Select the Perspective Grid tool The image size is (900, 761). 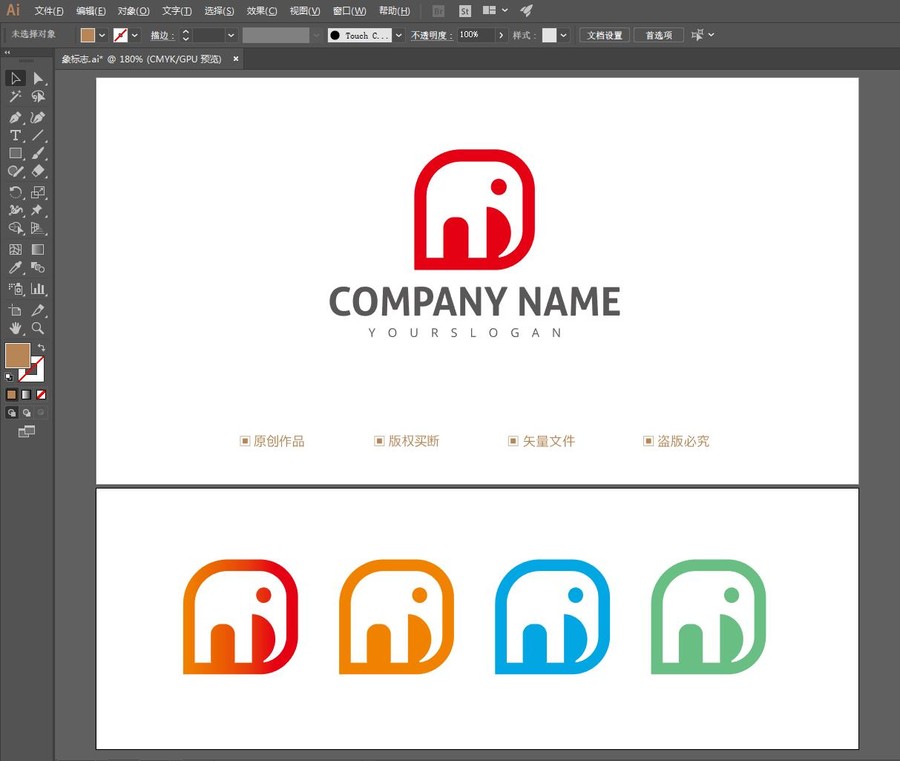point(38,228)
